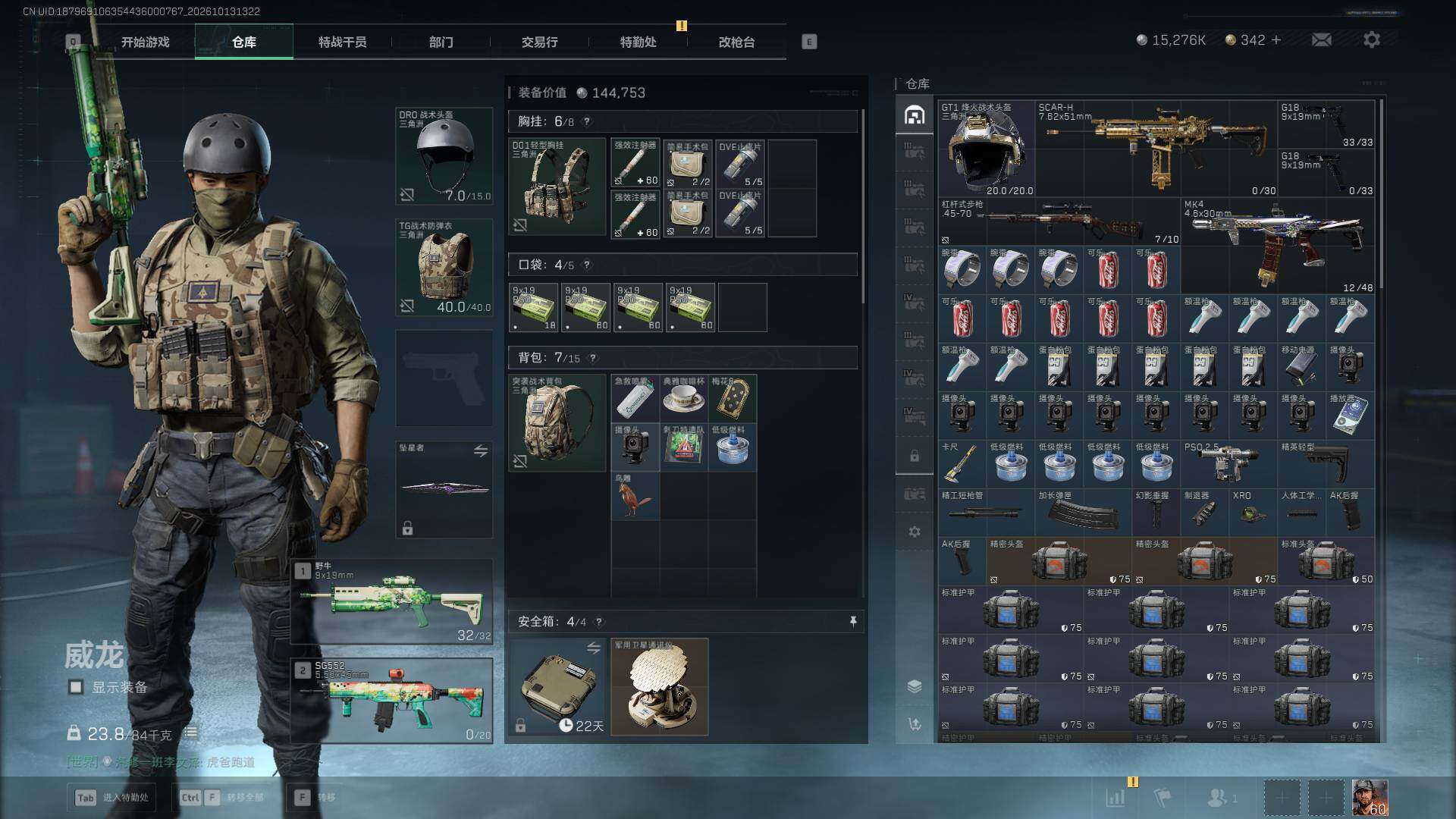Select the 突袭战术背包 backpack item
1456x819 pixels.
point(557,422)
